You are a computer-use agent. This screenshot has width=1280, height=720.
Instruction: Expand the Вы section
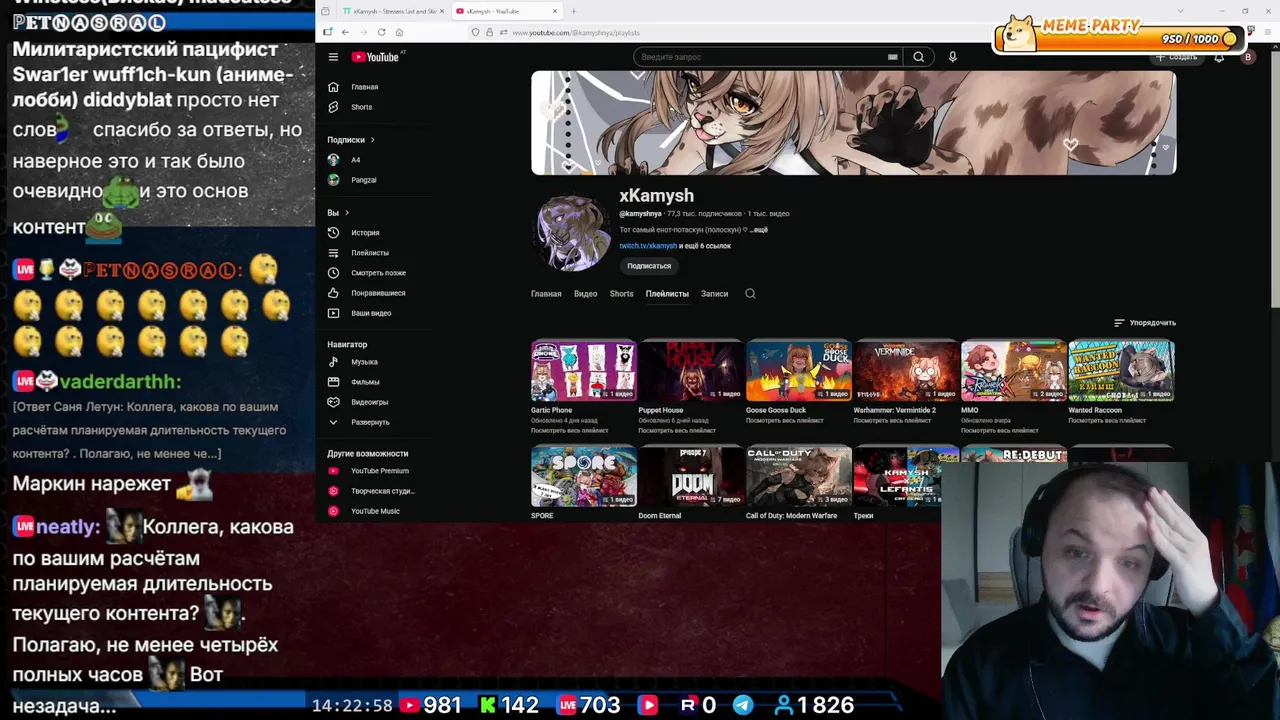(338, 213)
